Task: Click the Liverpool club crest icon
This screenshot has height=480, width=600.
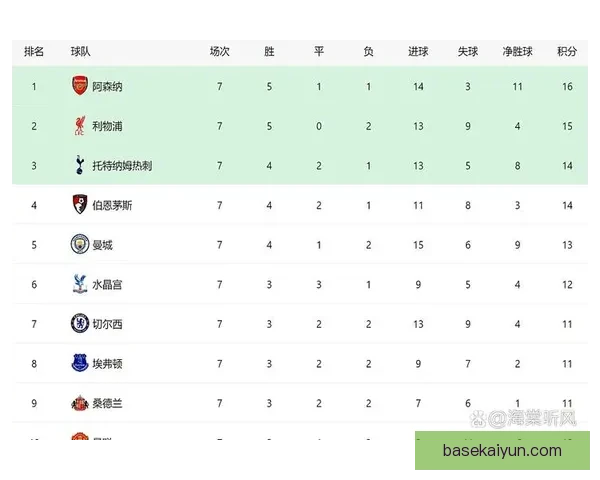Action: coord(80,126)
